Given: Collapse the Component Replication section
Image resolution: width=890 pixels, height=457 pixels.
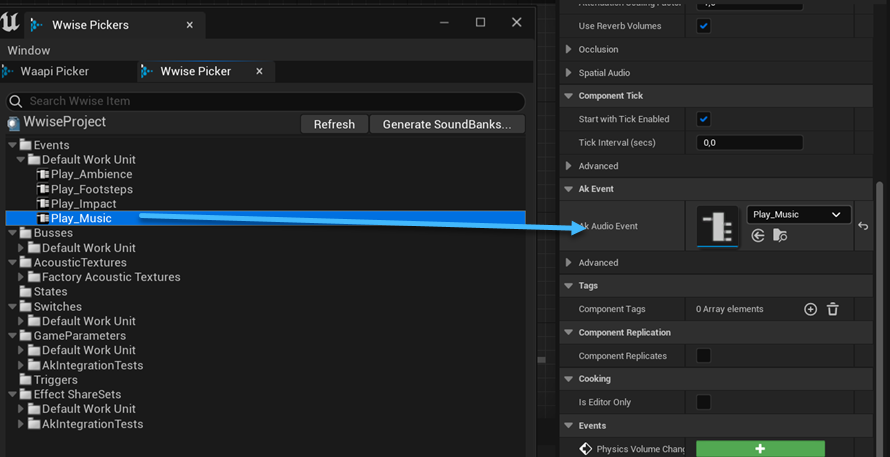Looking at the screenshot, I should 569,333.
